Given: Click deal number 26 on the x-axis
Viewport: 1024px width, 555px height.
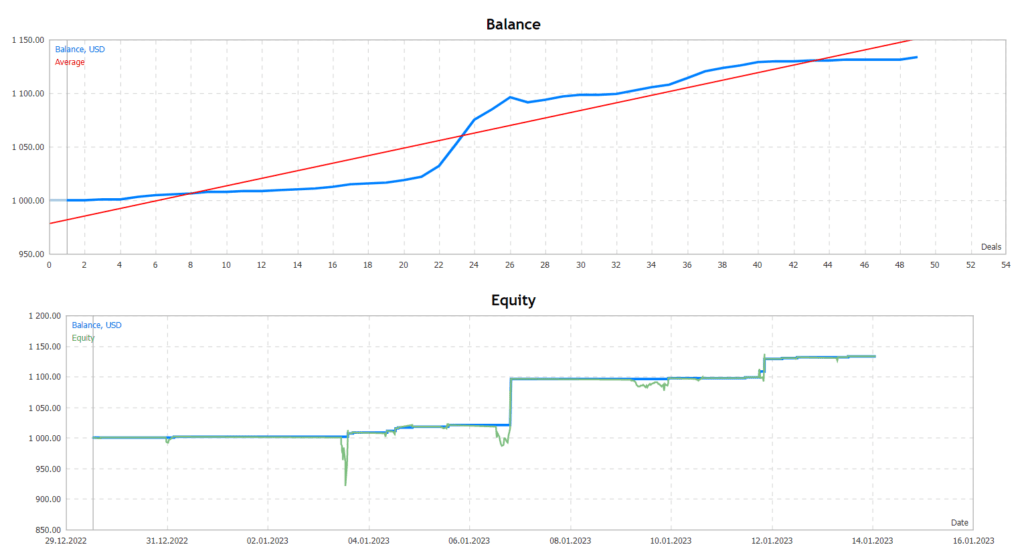Looking at the screenshot, I should tap(510, 265).
